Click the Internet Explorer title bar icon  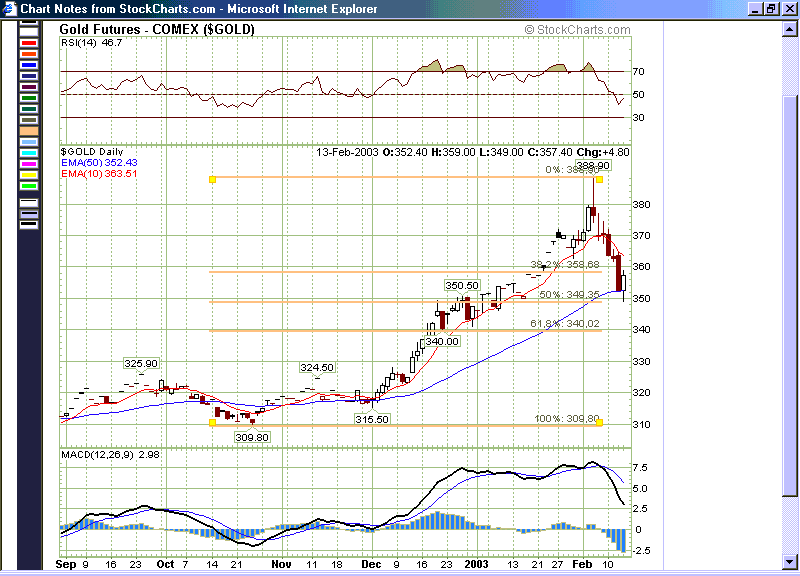(9, 9)
